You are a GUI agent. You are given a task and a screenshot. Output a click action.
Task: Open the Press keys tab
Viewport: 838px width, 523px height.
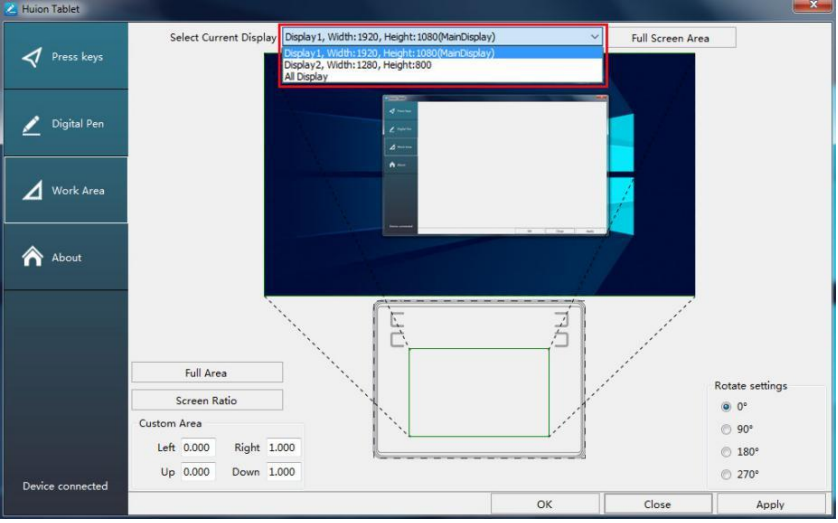(66, 56)
